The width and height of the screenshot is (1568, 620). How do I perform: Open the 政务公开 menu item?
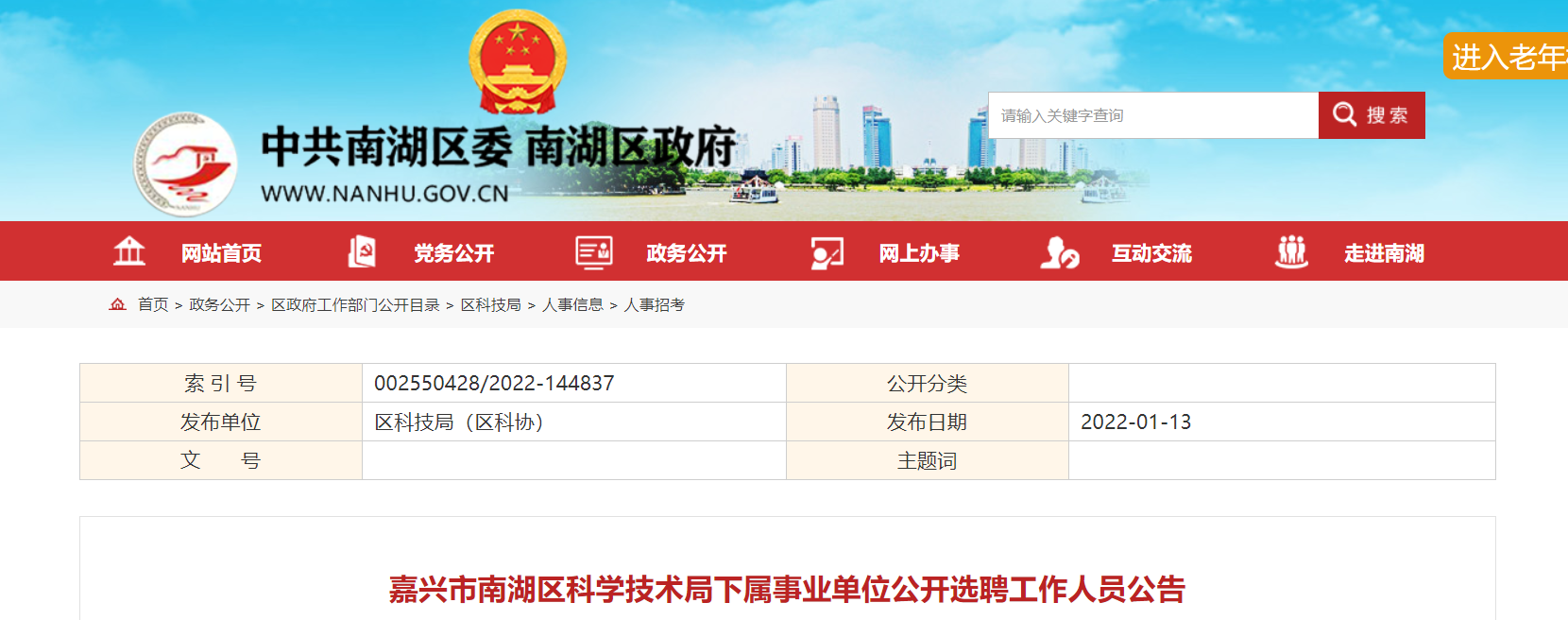[x=687, y=252]
